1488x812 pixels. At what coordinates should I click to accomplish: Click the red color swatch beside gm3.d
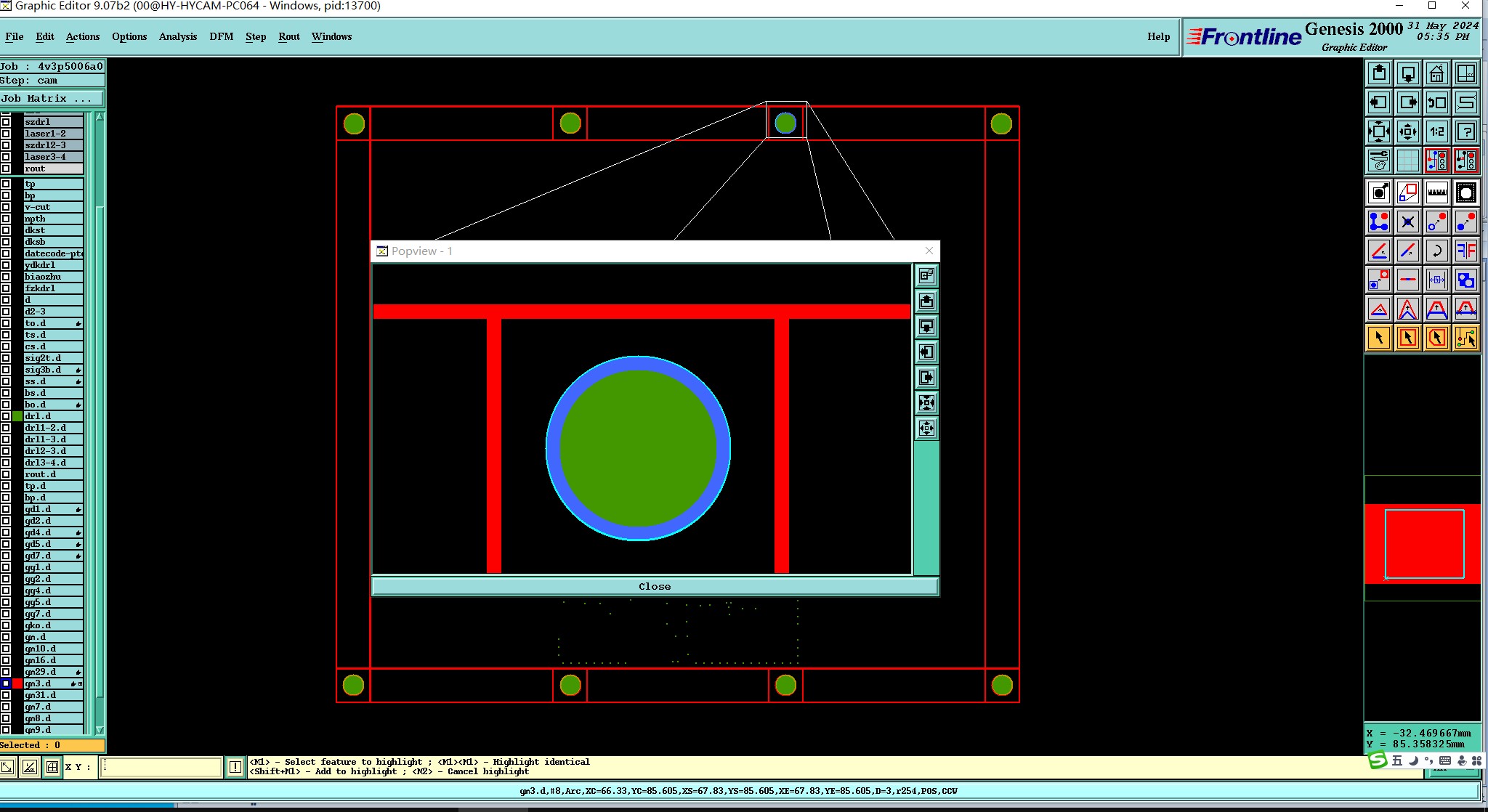17,683
